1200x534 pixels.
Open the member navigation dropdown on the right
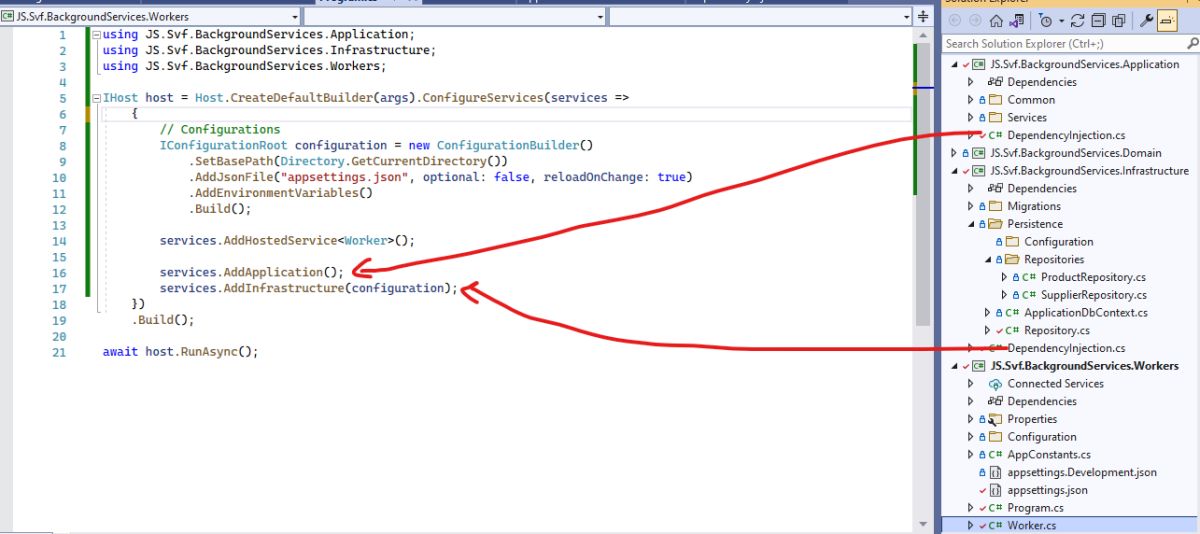761,17
